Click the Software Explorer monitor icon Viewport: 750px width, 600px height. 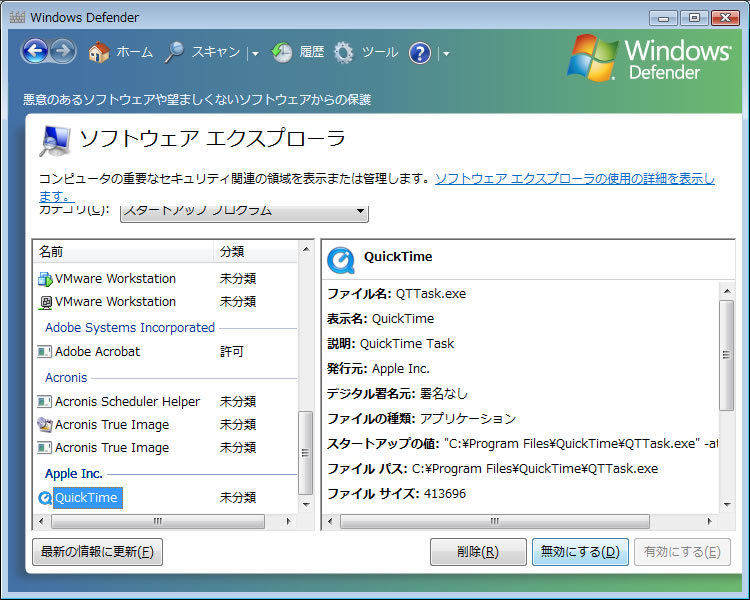[55, 141]
